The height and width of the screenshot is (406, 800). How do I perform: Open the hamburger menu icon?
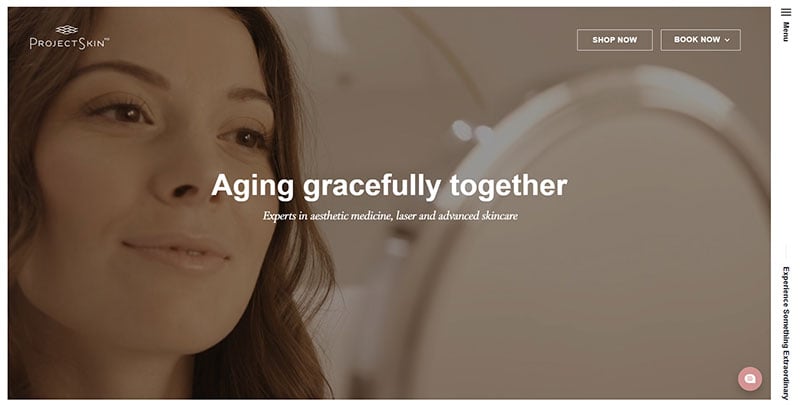[786, 12]
